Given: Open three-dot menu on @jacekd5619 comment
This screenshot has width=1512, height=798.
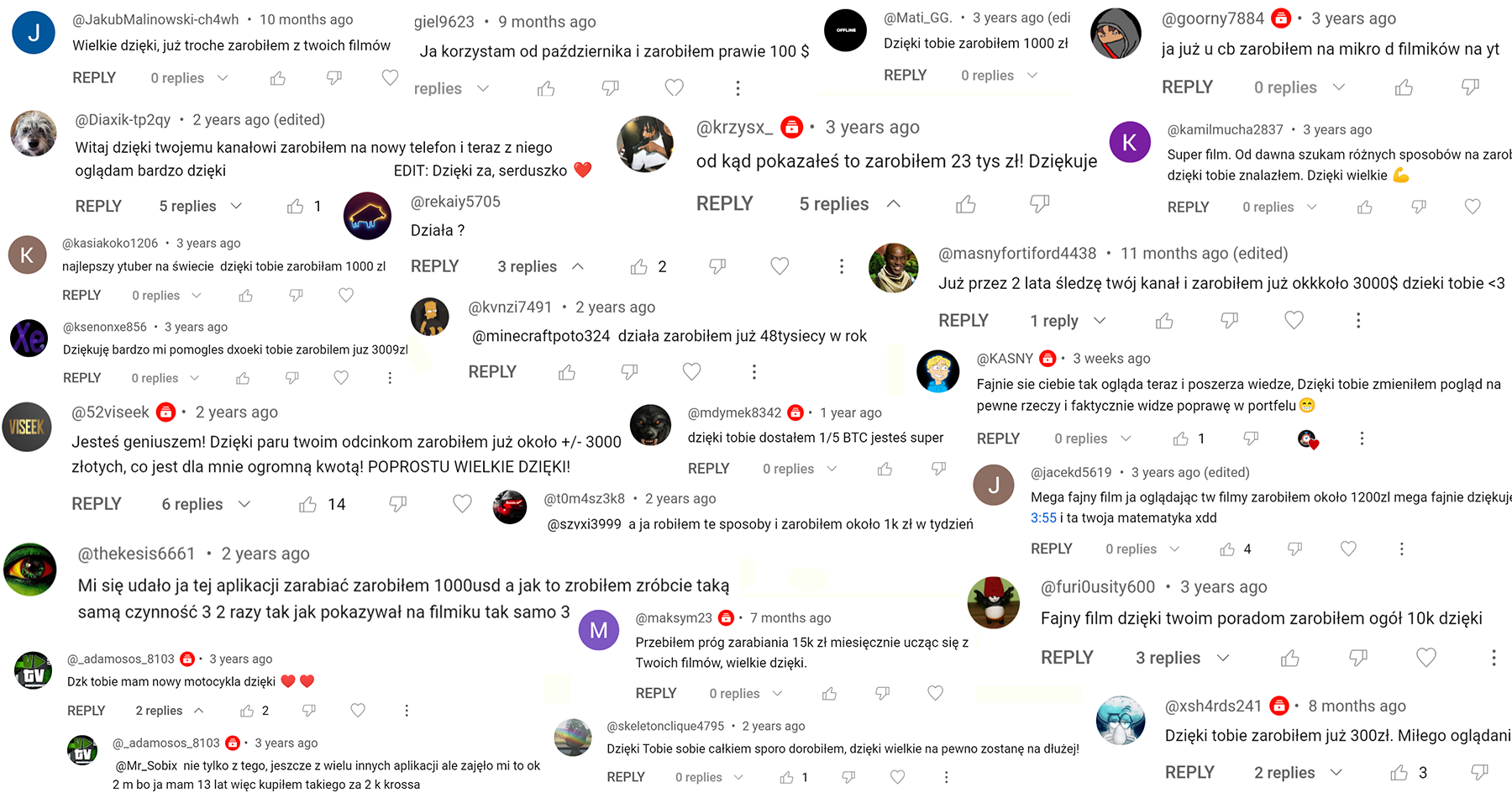Looking at the screenshot, I should click(1401, 549).
